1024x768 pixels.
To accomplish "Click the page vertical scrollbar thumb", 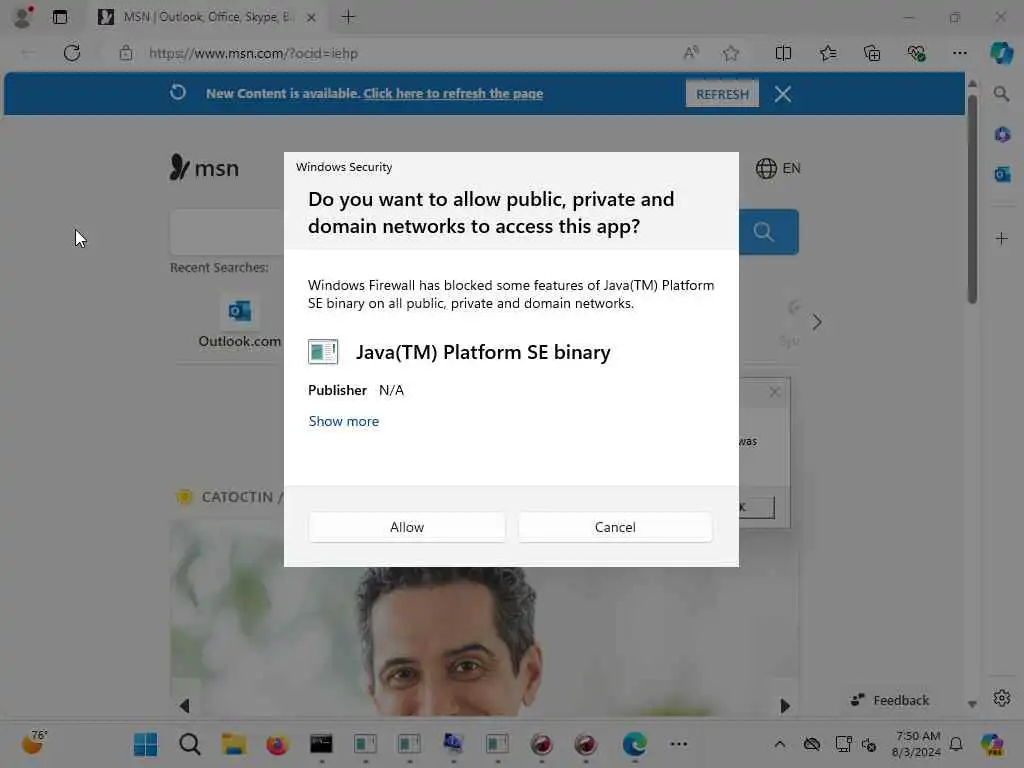I will pos(972,199).
